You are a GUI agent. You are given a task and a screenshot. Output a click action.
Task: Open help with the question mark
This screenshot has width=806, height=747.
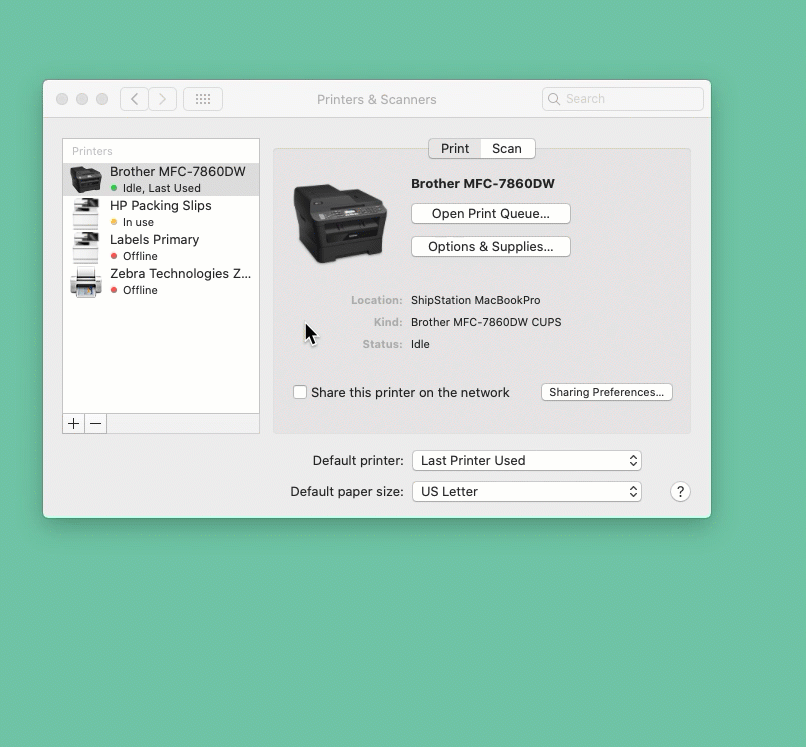click(680, 491)
